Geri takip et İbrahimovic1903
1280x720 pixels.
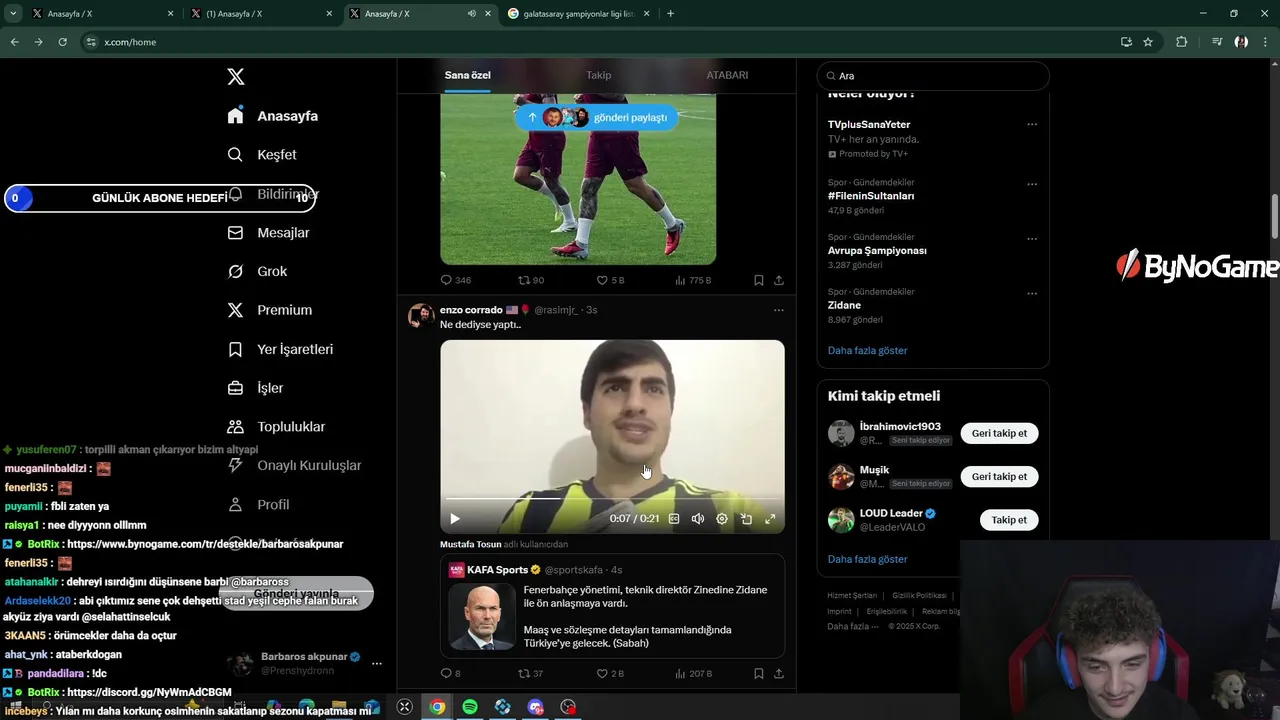click(999, 433)
